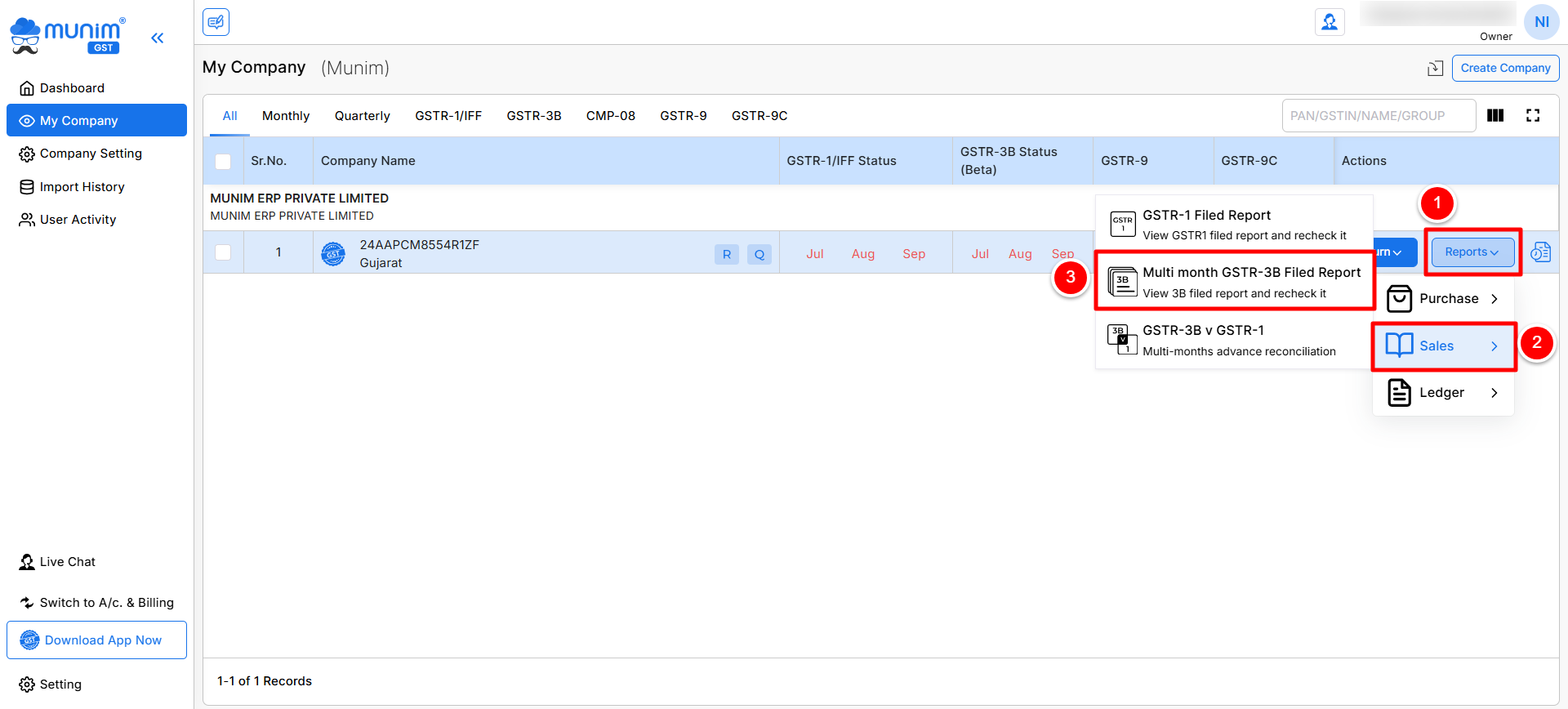Click Create Company button
Image resolution: width=1568 pixels, height=709 pixels.
click(1505, 68)
